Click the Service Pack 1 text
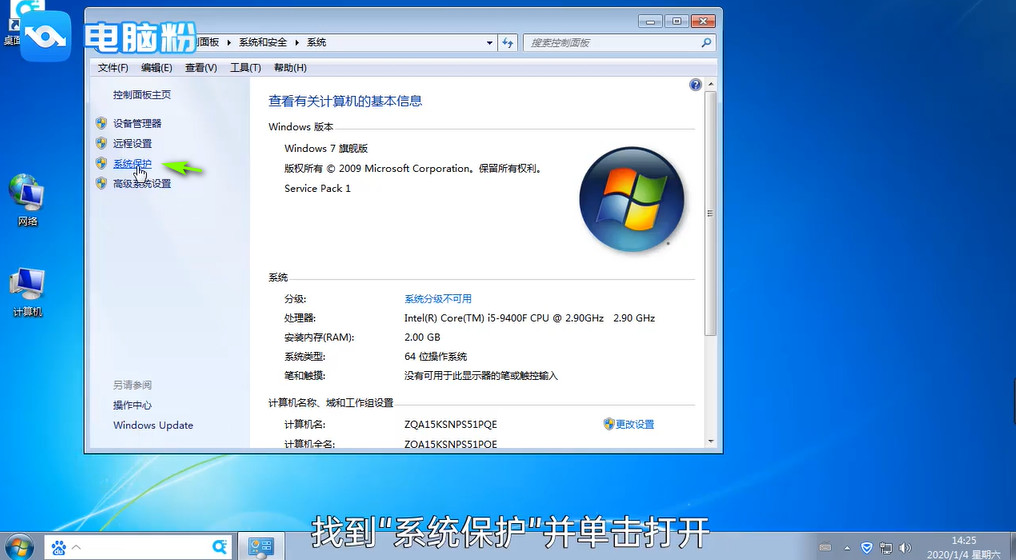 point(318,189)
